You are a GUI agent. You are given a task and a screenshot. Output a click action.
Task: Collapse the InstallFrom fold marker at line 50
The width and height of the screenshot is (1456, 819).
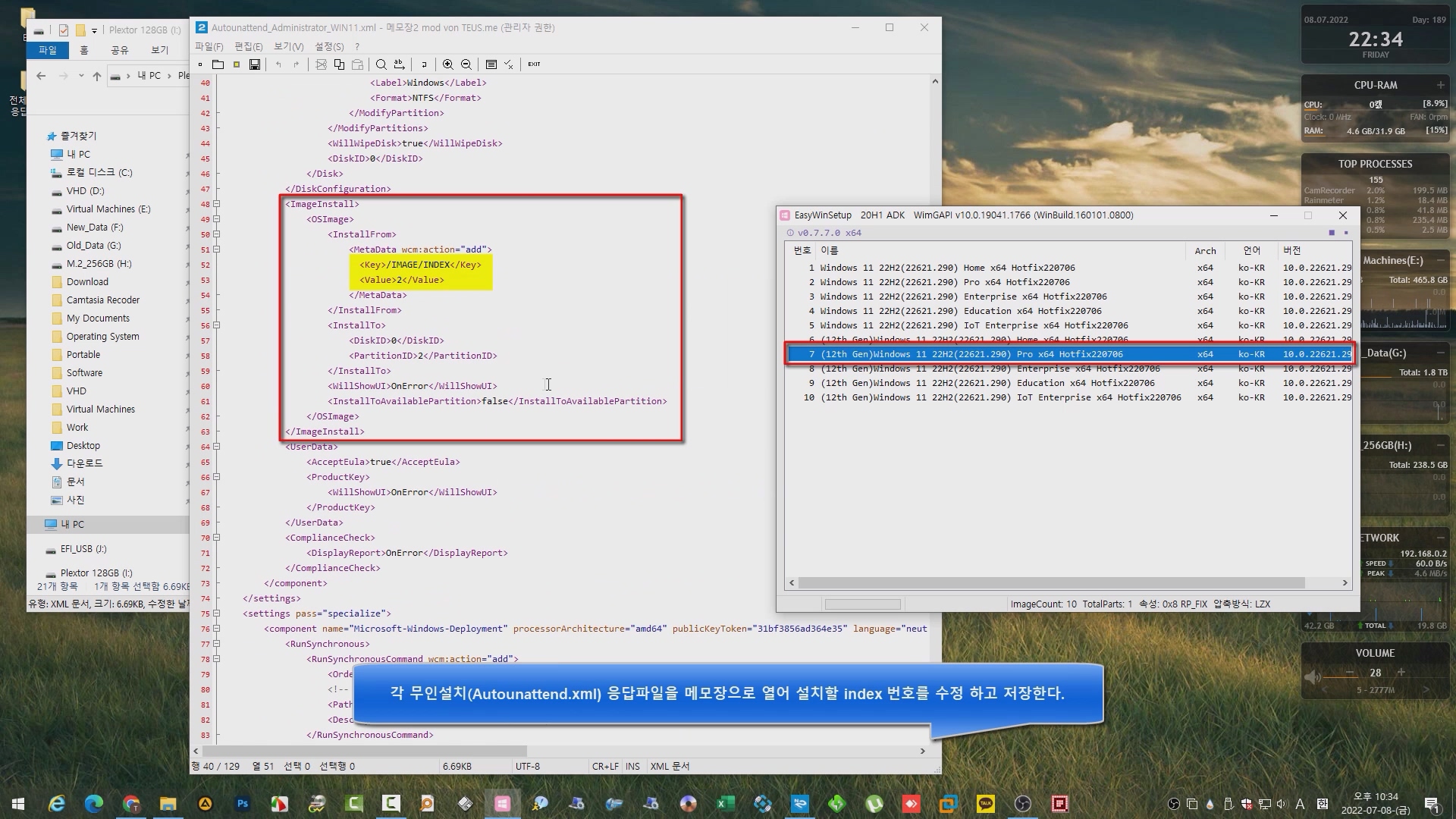point(216,234)
